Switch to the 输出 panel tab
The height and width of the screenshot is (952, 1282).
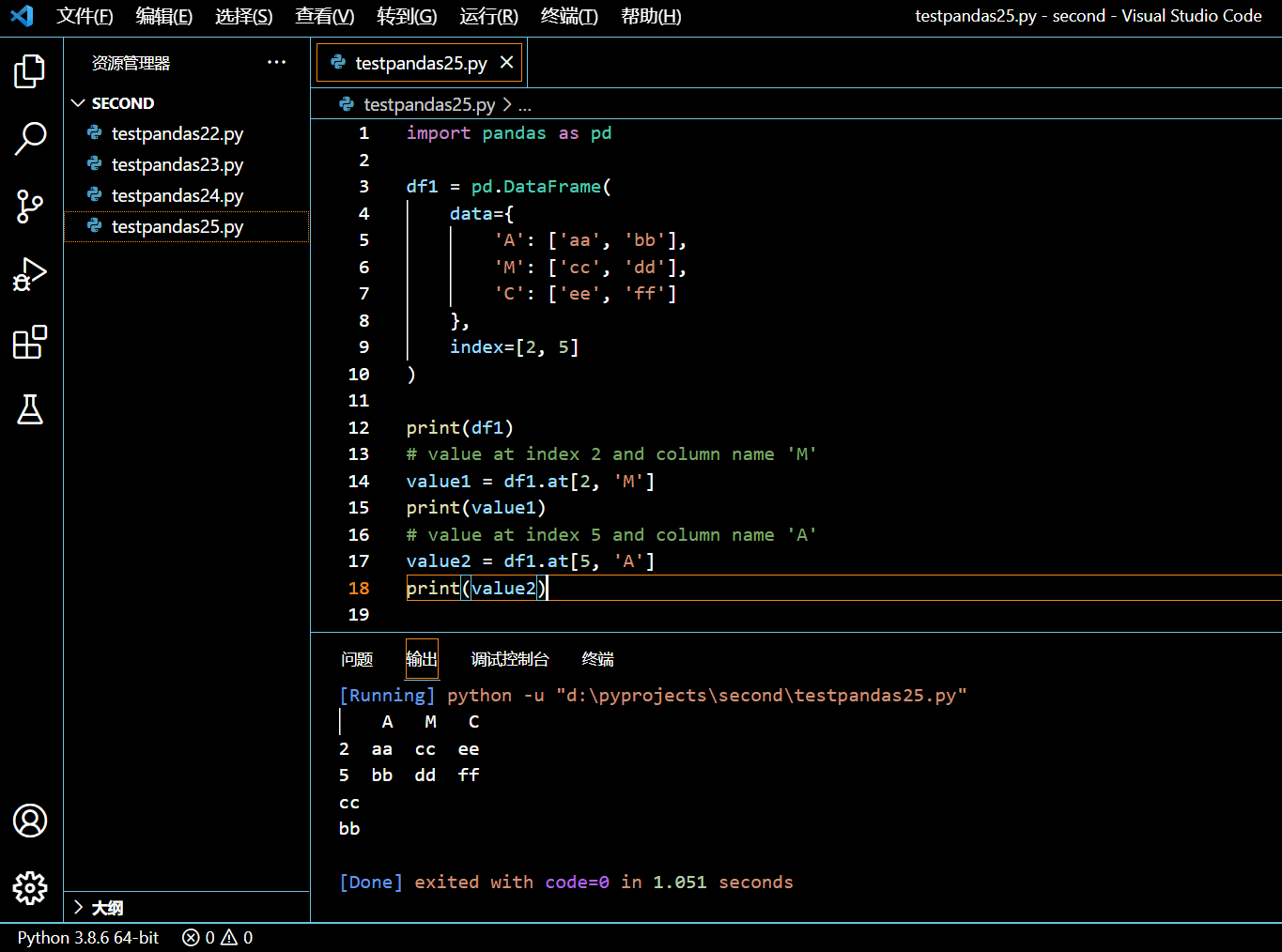(422, 659)
